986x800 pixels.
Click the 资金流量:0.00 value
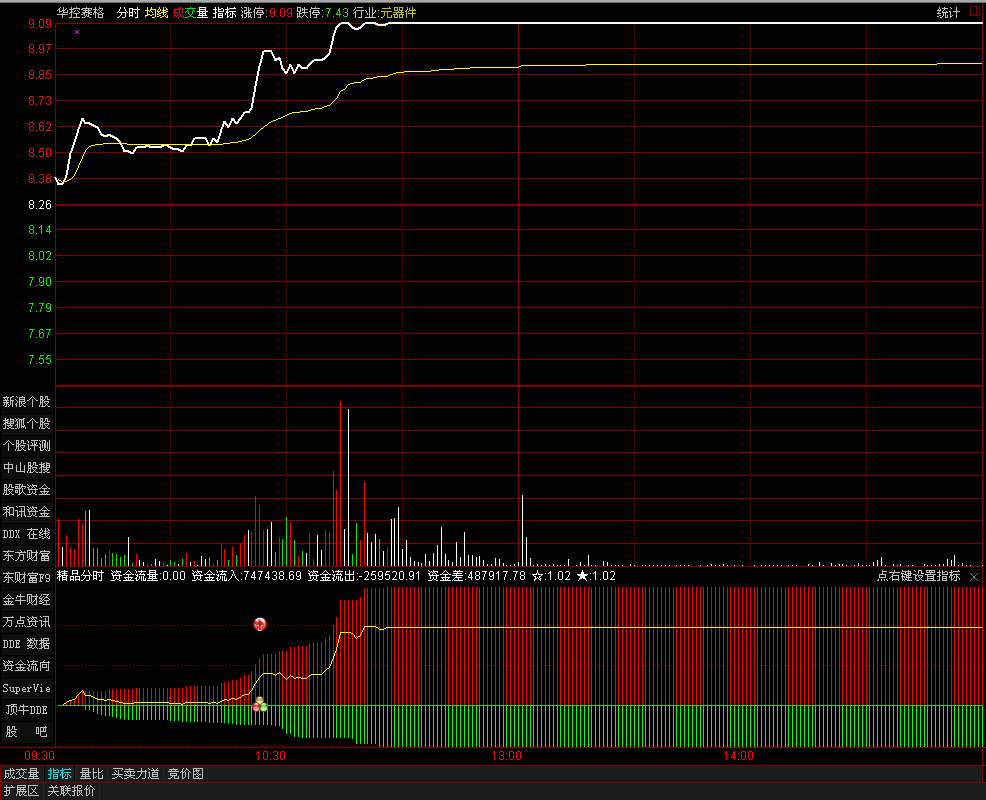(148, 576)
